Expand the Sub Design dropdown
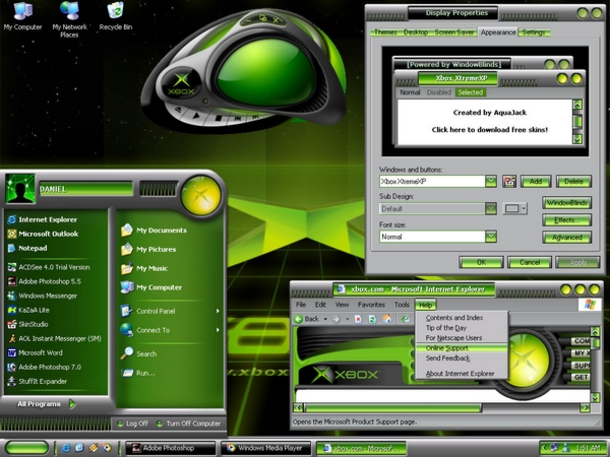 pyautogui.click(x=491, y=208)
